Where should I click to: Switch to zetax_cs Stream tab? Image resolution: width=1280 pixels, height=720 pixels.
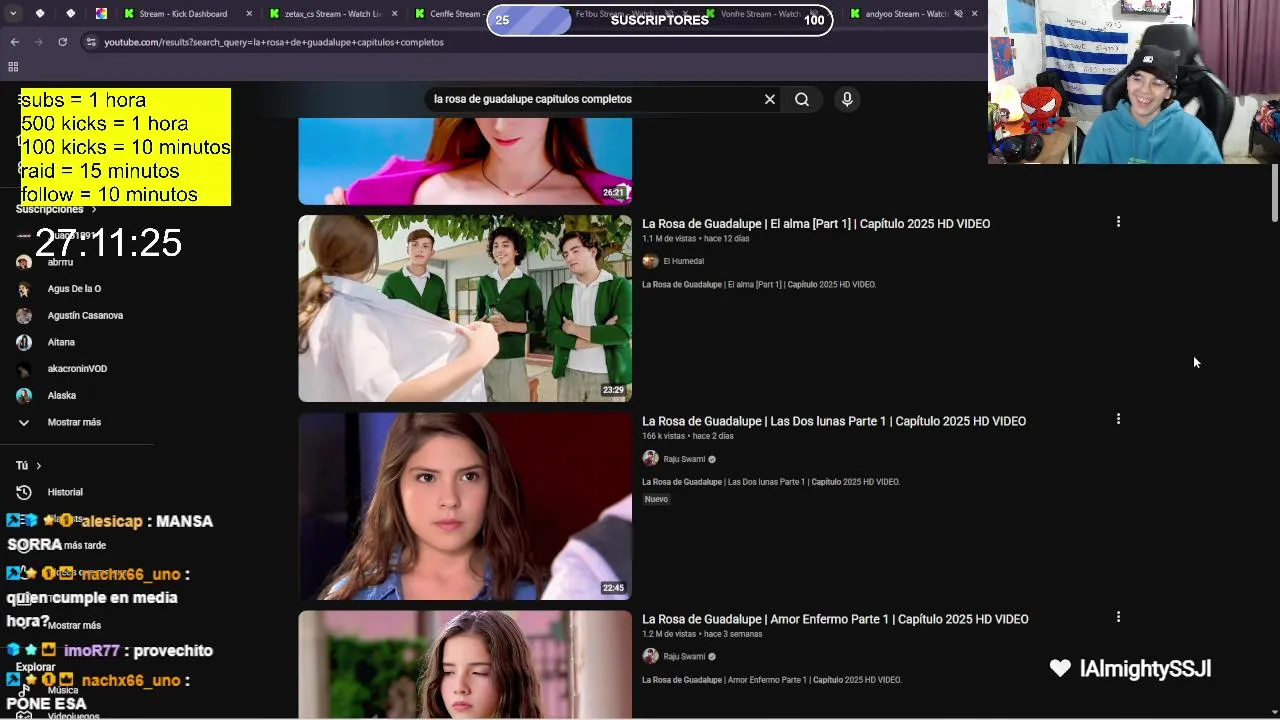click(x=333, y=14)
